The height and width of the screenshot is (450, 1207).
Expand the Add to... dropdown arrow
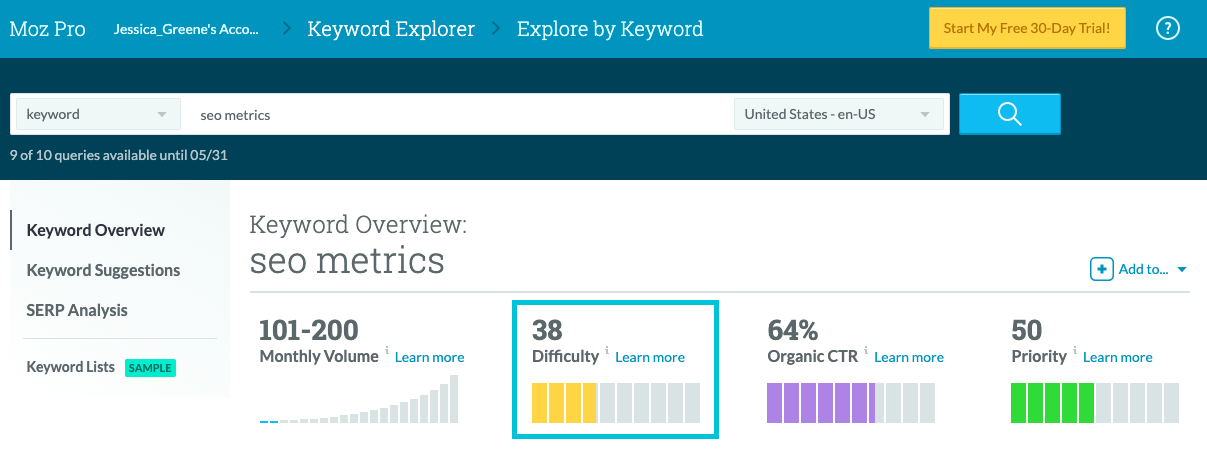1182,270
